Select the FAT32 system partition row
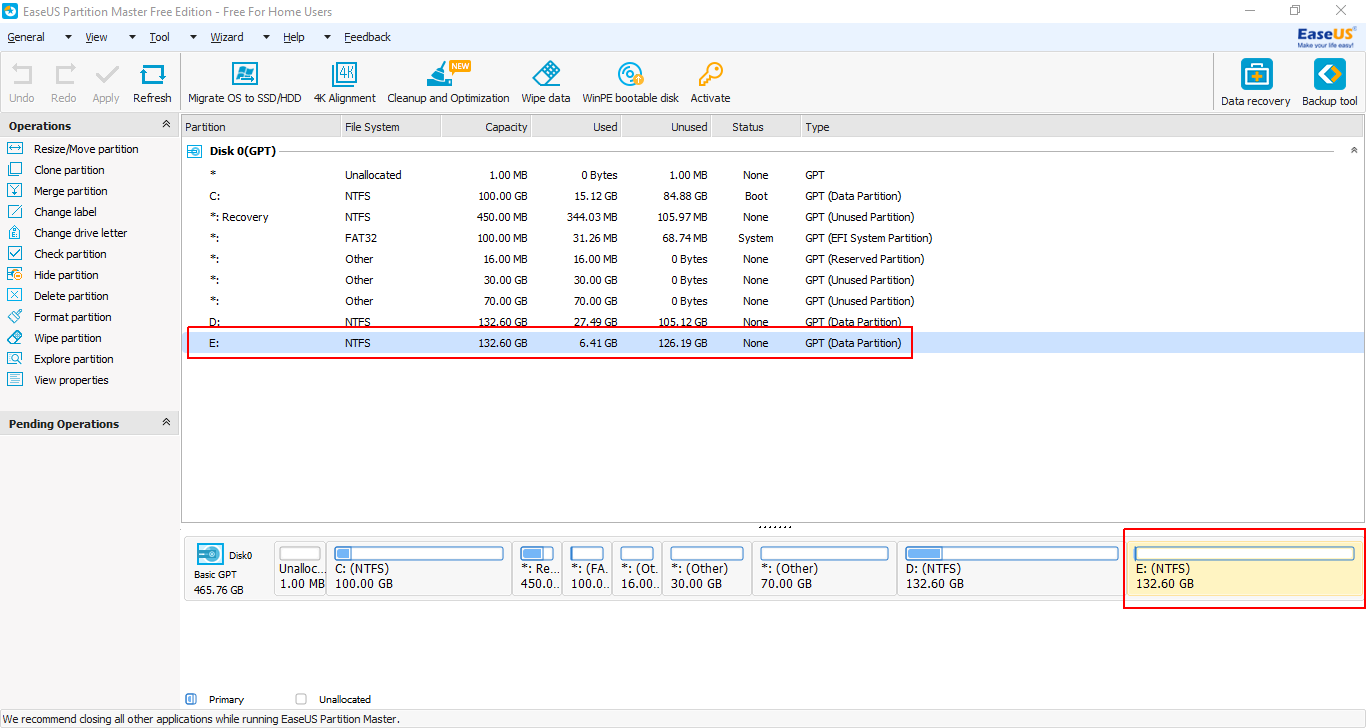The height and width of the screenshot is (728, 1366). coord(773,238)
